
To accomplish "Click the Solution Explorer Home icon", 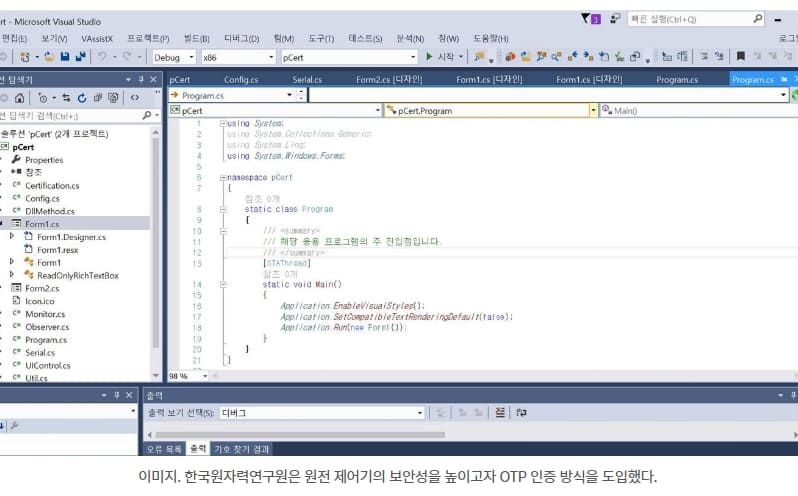I will coord(19,98).
